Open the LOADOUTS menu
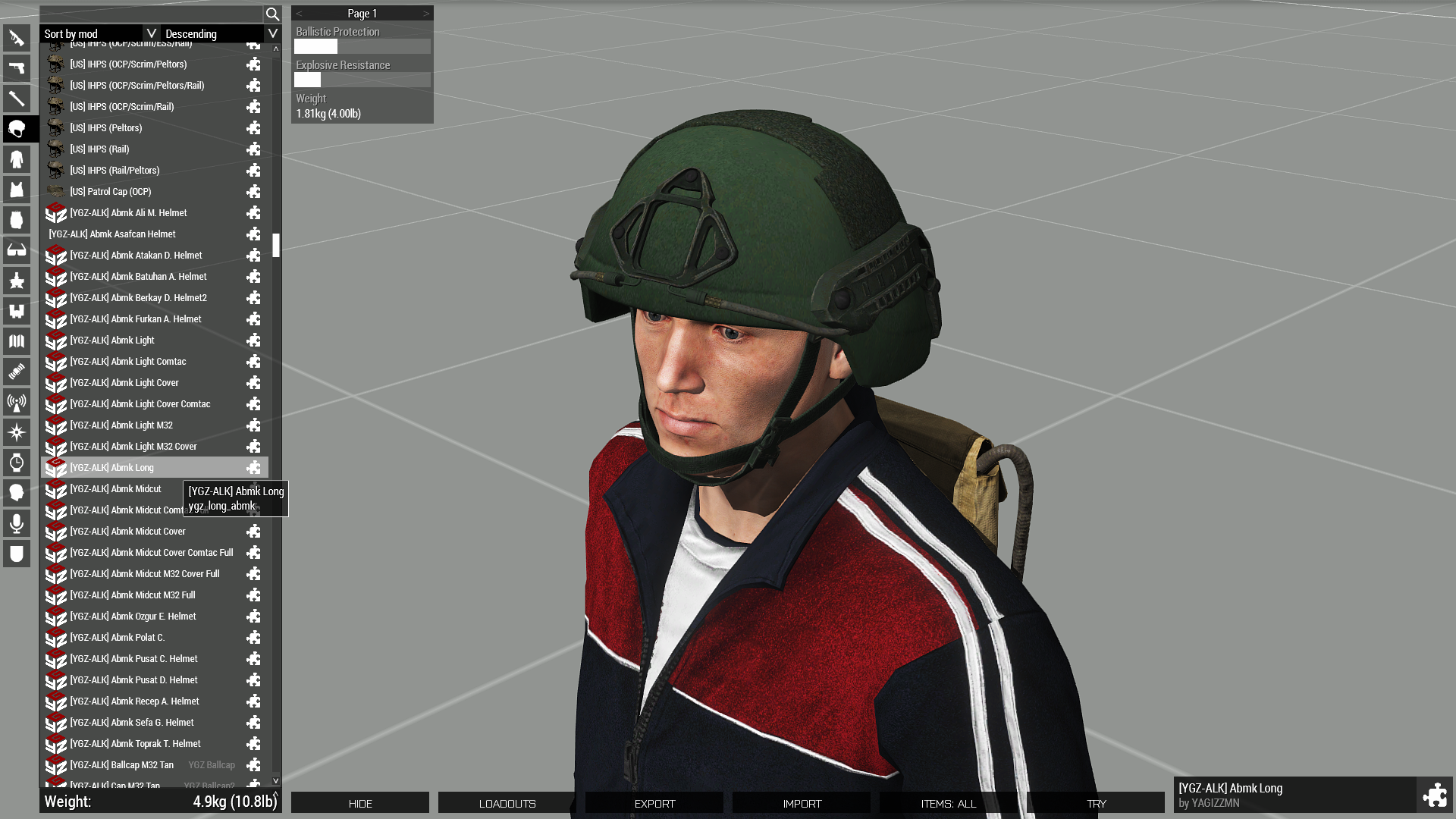This screenshot has width=1456, height=819. 507,803
